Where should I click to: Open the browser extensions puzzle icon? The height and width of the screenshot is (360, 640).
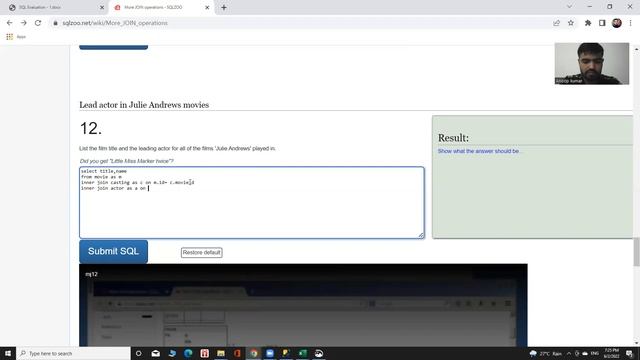pyautogui.click(x=588, y=23)
